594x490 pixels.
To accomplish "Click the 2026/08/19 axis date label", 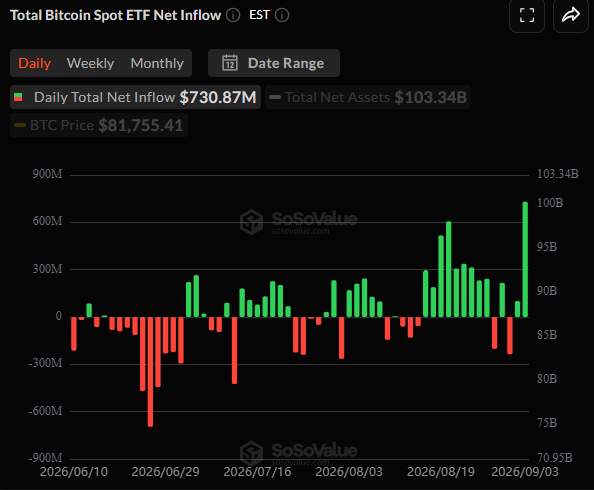I will [x=441, y=472].
